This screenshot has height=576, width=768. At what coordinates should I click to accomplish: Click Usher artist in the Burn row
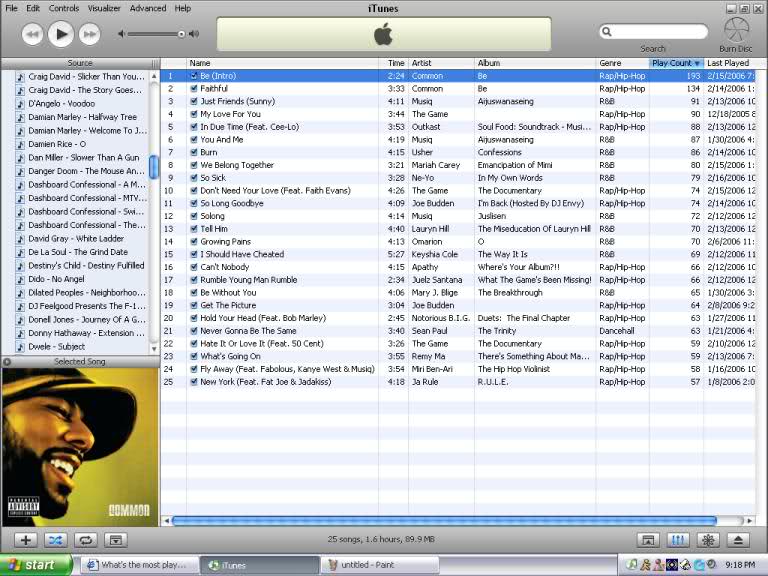(422, 152)
